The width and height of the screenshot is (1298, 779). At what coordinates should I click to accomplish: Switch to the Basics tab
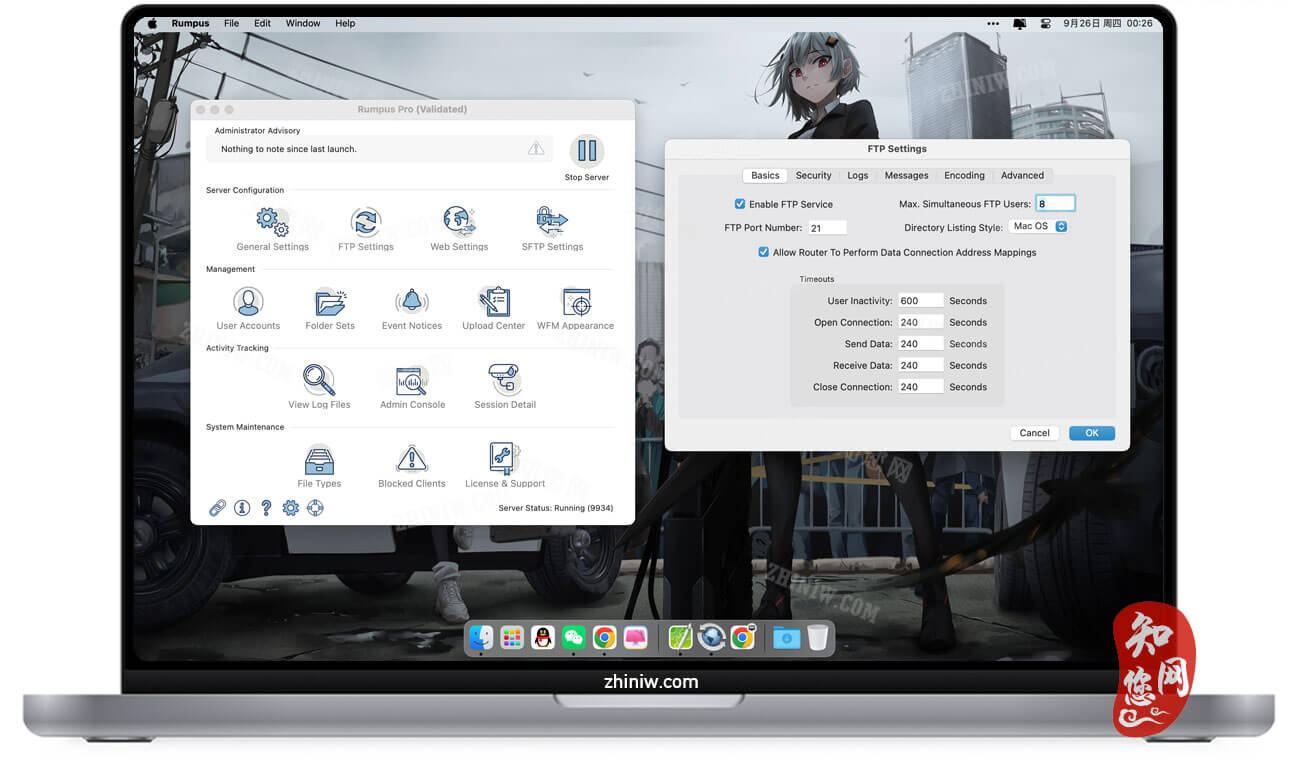click(765, 175)
